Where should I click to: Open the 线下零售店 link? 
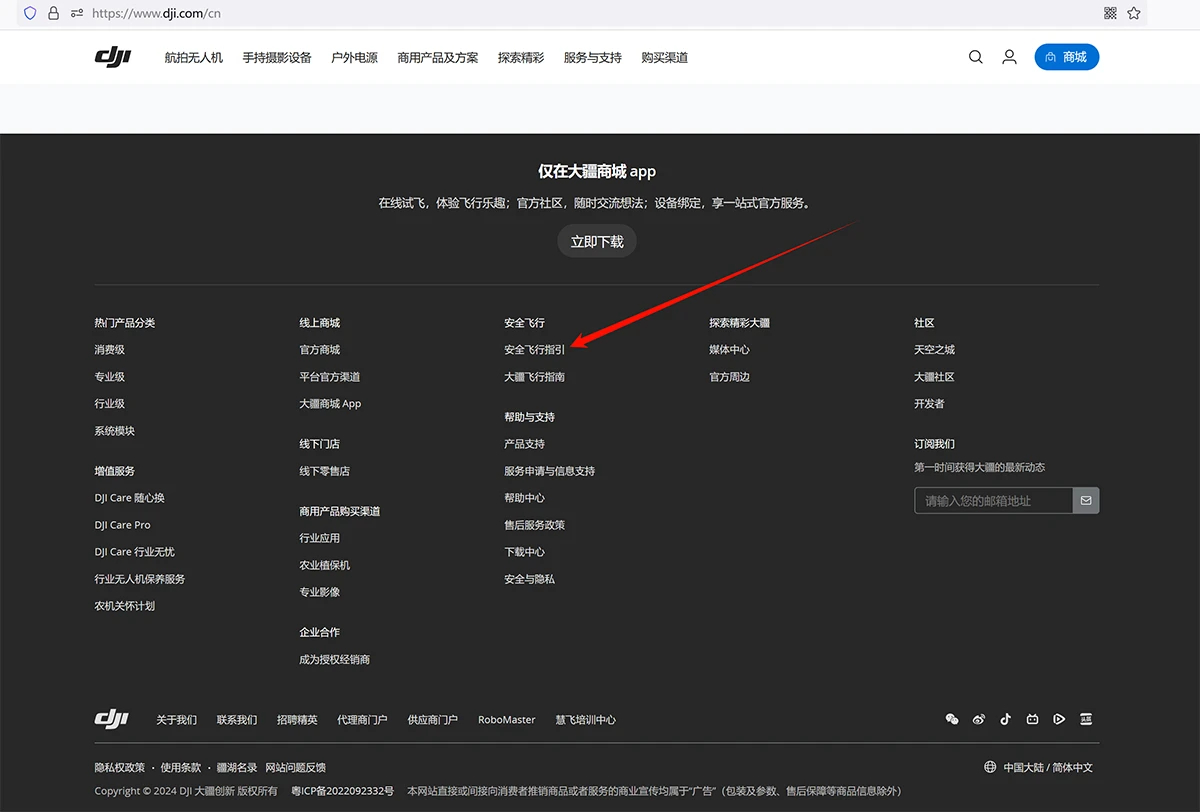tap(325, 471)
